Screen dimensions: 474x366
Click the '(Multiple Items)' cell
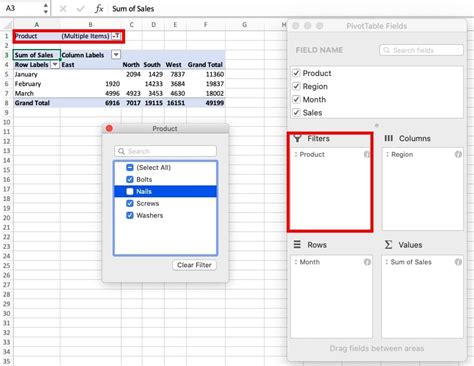[85, 36]
